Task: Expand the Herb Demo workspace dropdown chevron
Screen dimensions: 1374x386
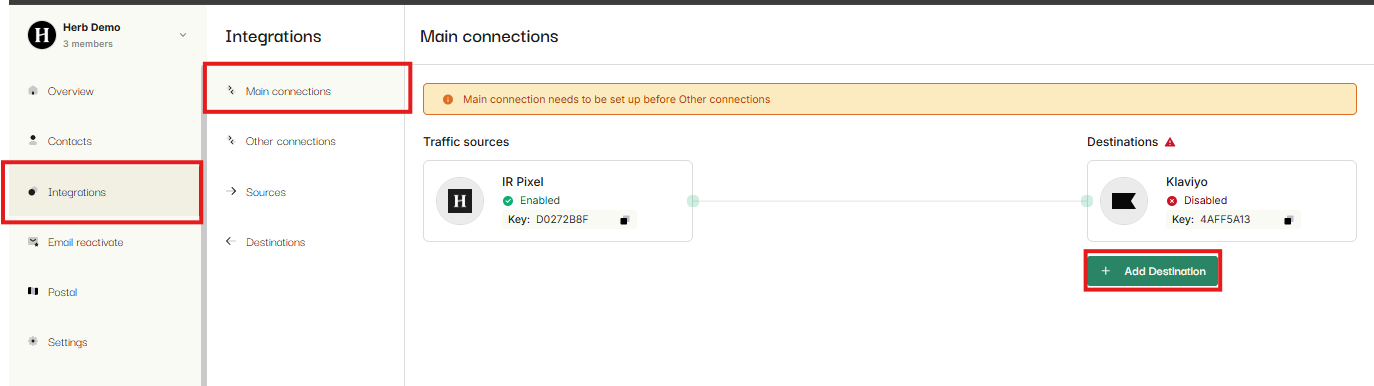Action: pyautogui.click(x=182, y=35)
